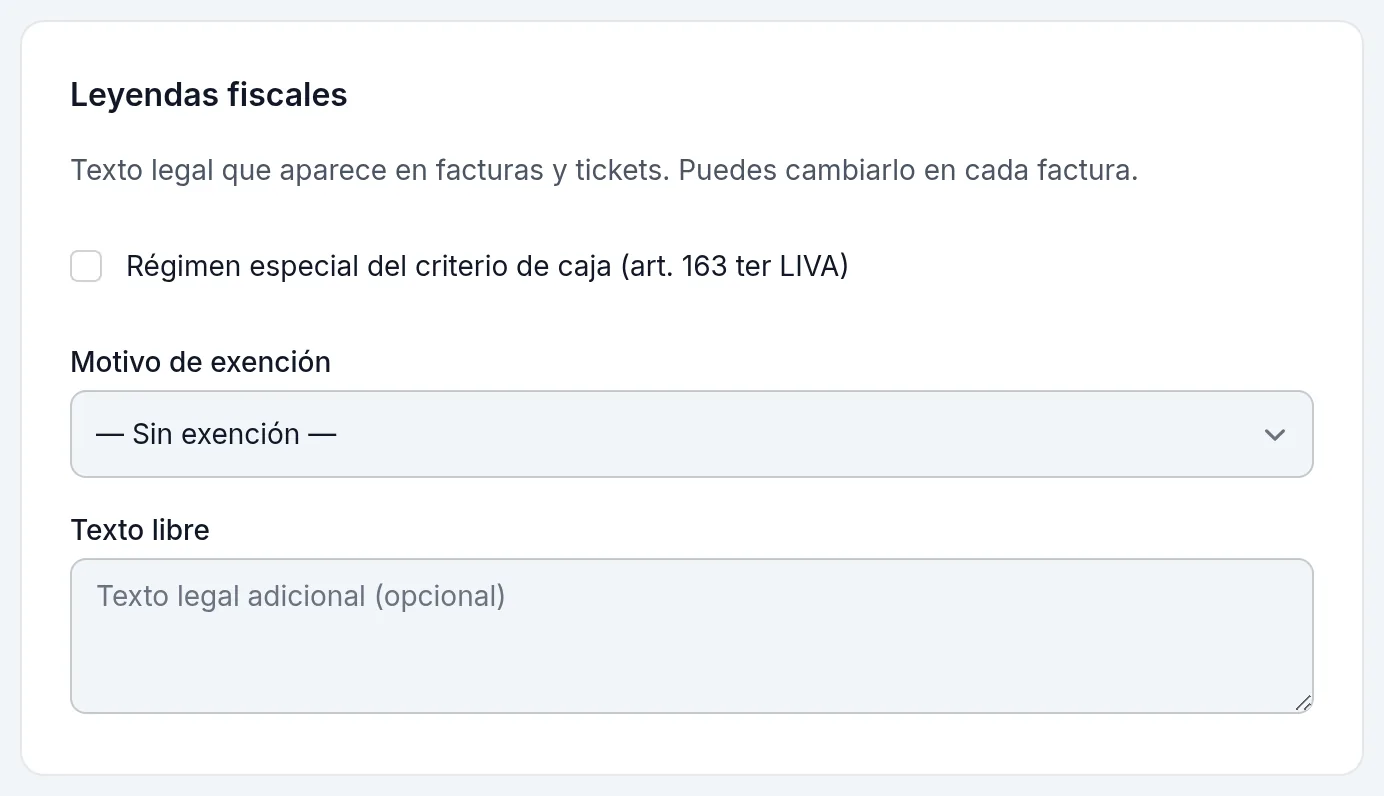Click into the Texto libre textarea
Viewport: 1384px width, 796px height.
click(x=692, y=636)
